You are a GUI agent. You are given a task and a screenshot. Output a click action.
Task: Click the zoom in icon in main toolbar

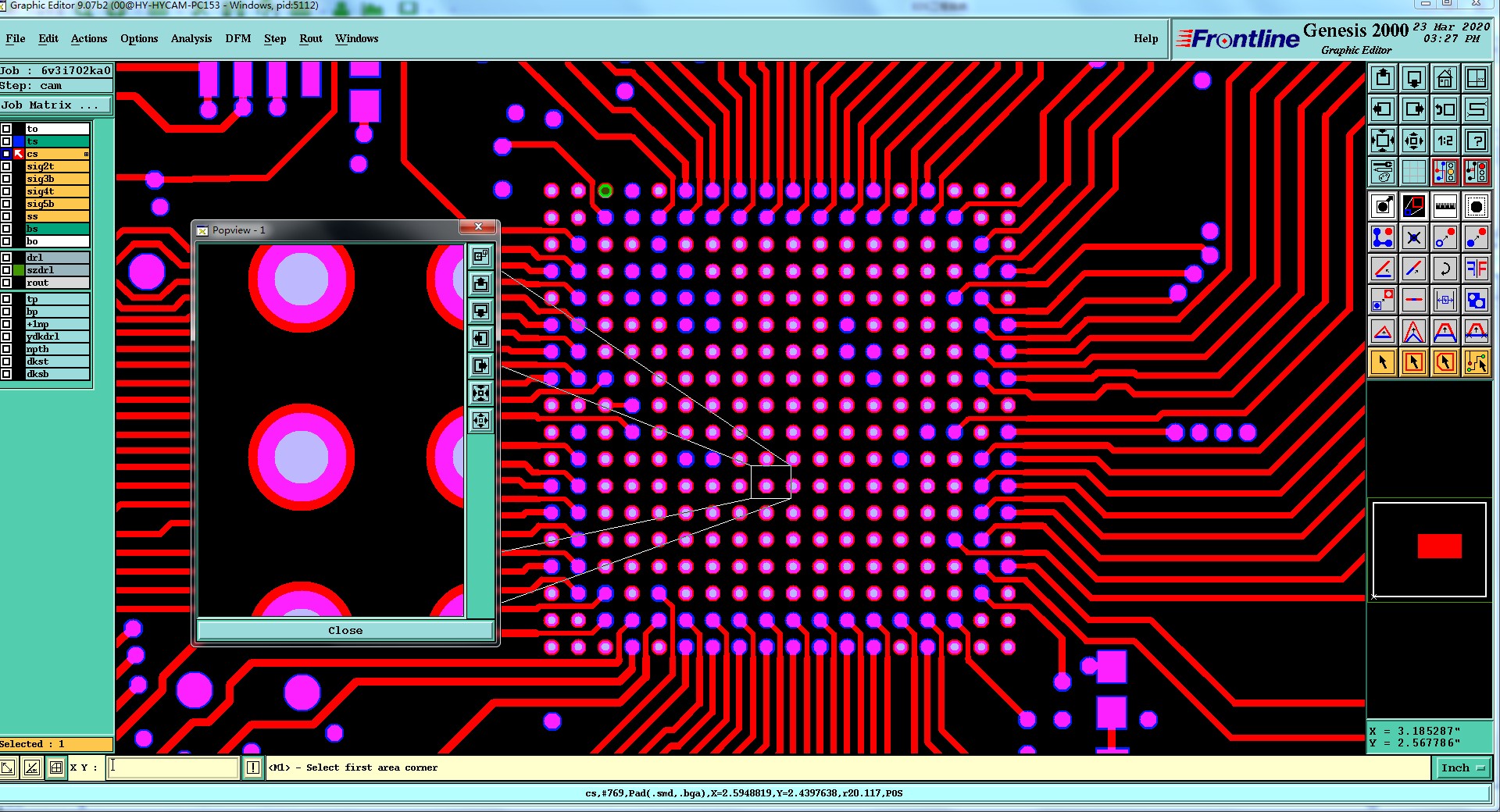1383,141
